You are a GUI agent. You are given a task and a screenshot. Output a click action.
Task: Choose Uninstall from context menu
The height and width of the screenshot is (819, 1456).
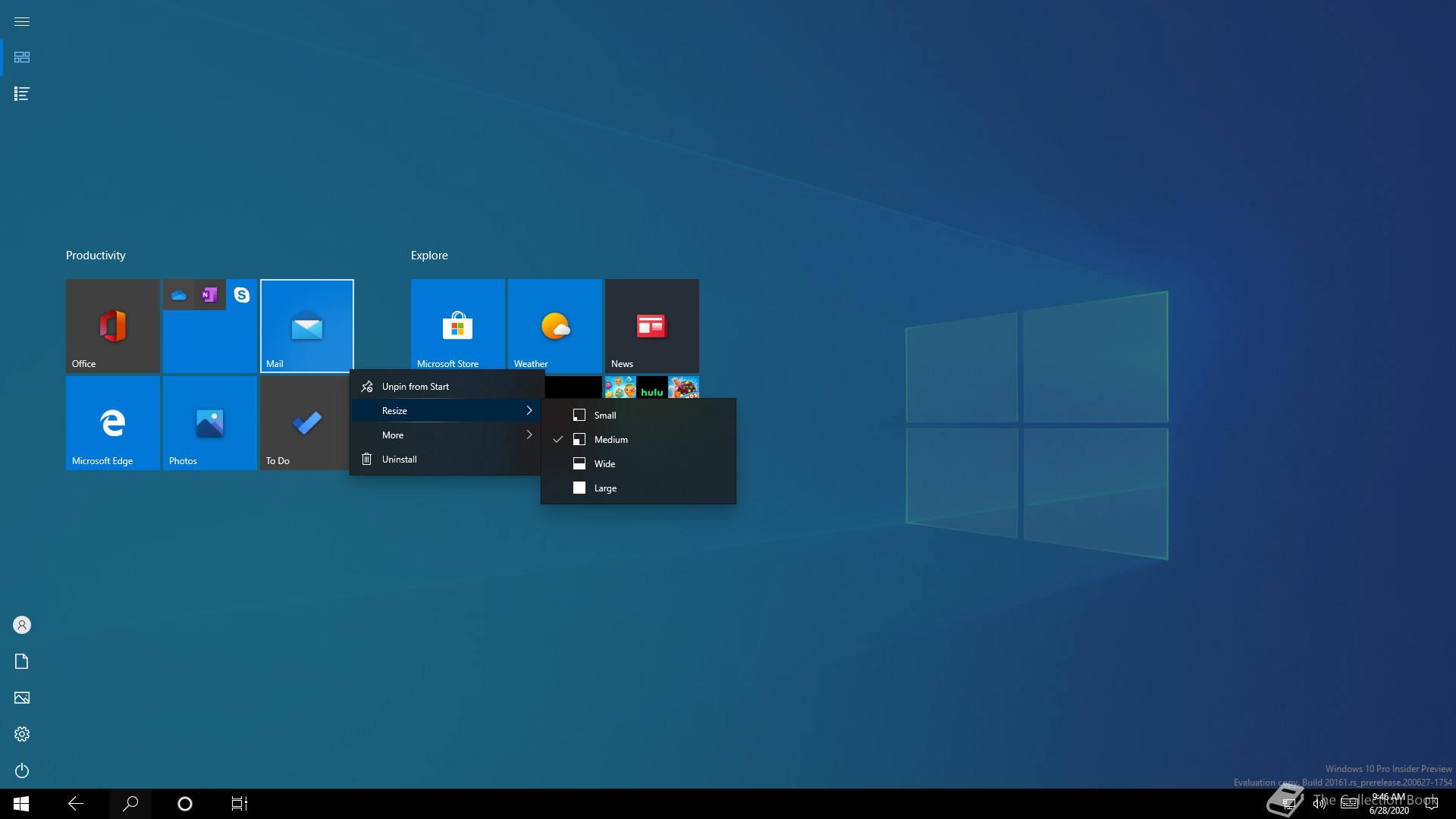click(447, 460)
